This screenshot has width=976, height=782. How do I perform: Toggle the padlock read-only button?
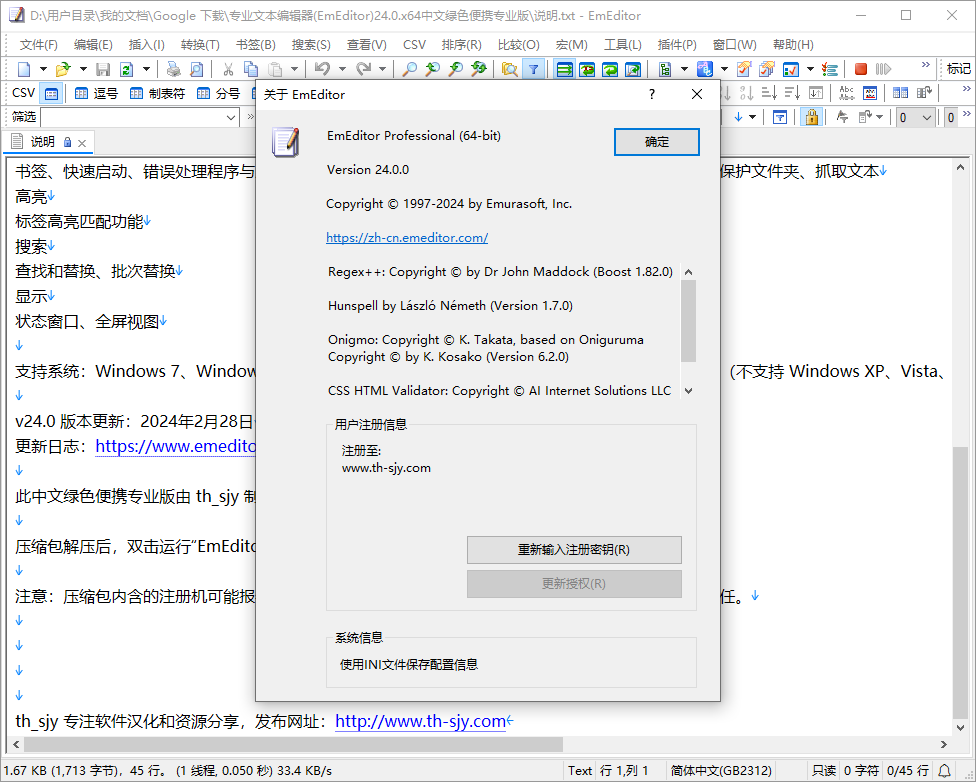click(x=811, y=117)
